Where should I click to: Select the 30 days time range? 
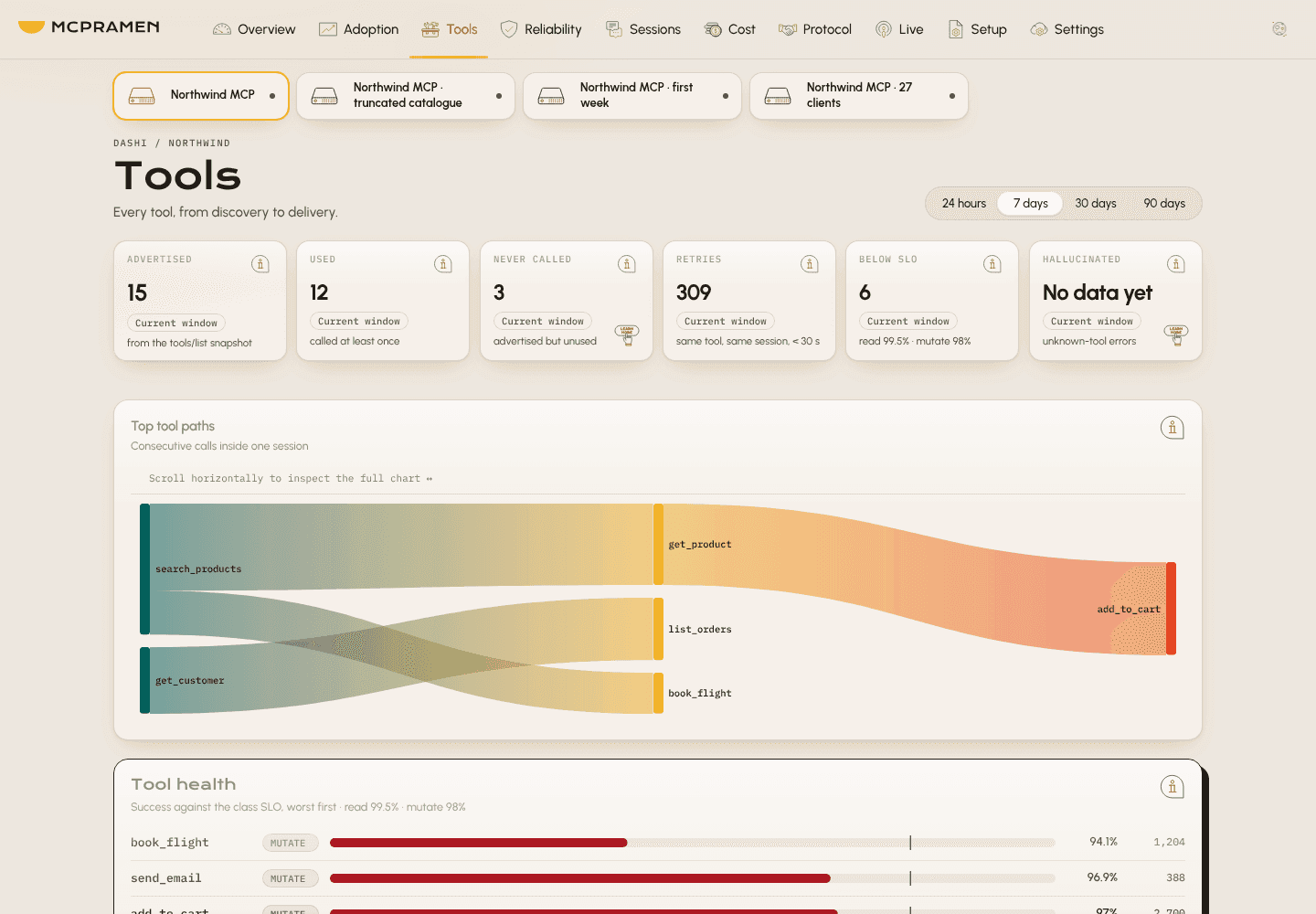coord(1096,203)
